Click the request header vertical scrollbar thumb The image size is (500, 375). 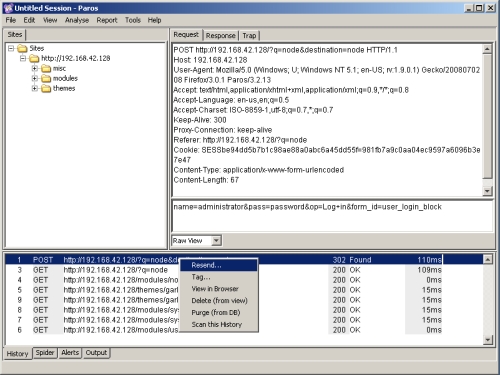[x=487, y=116]
